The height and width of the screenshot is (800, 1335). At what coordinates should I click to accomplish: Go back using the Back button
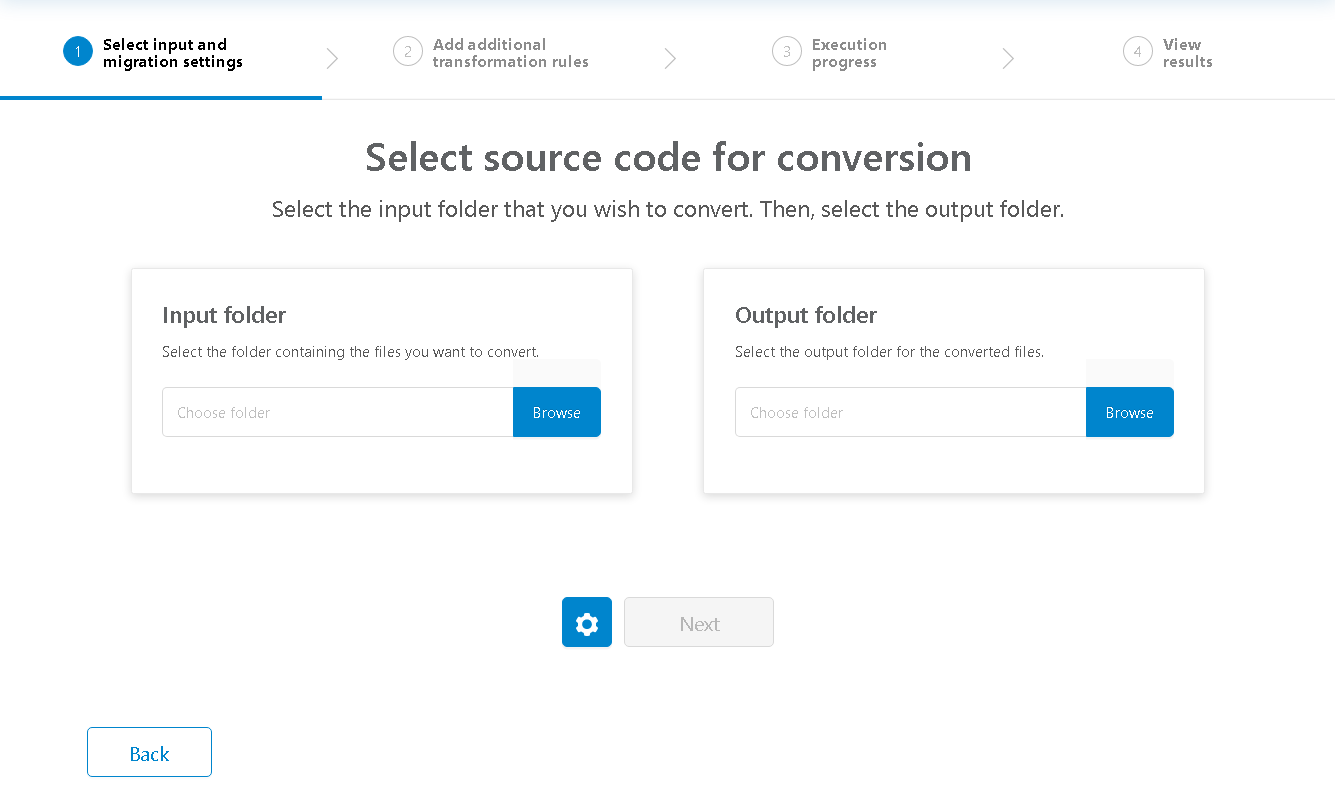(149, 752)
